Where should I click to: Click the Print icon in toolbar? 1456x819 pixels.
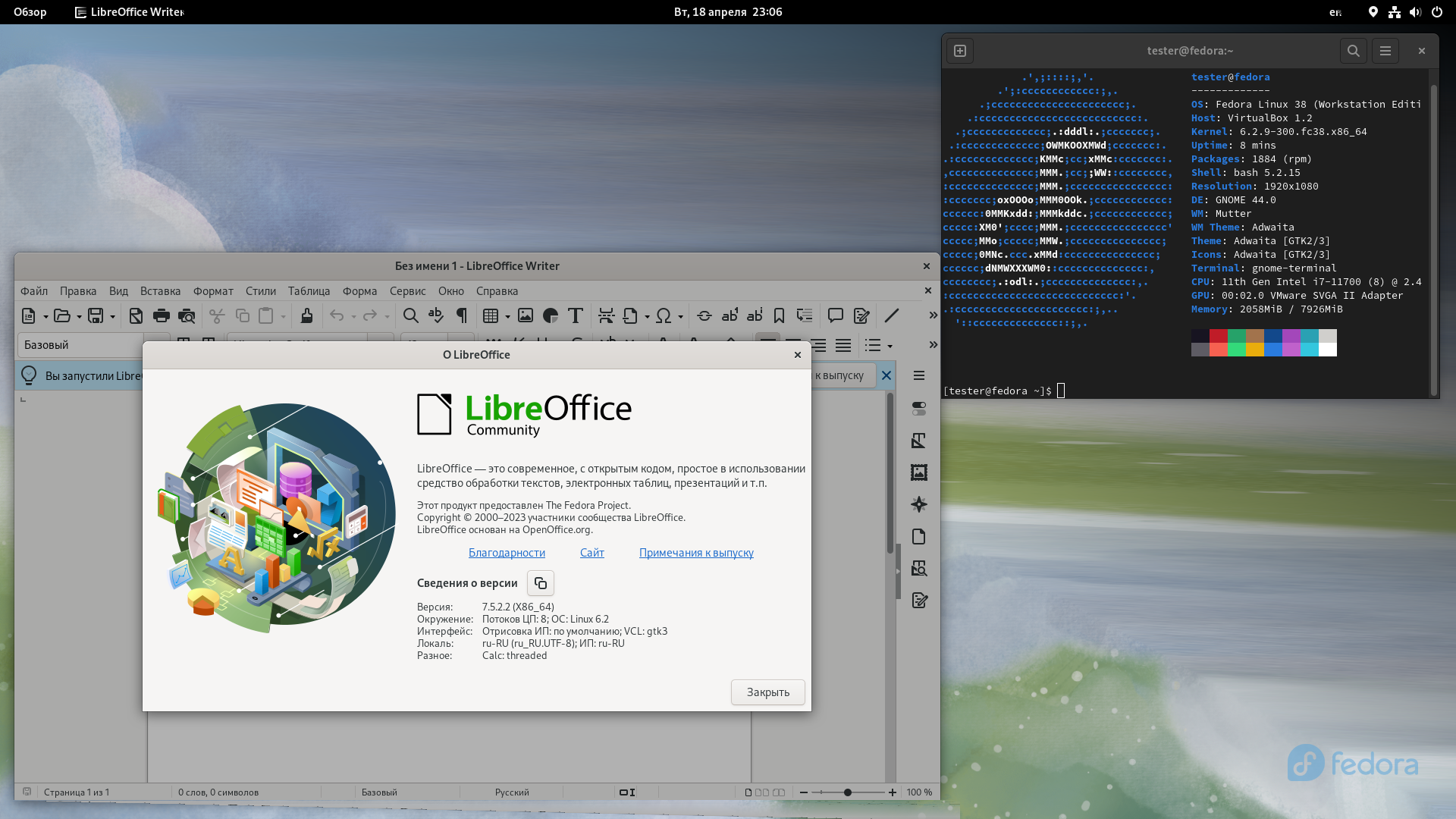(162, 315)
